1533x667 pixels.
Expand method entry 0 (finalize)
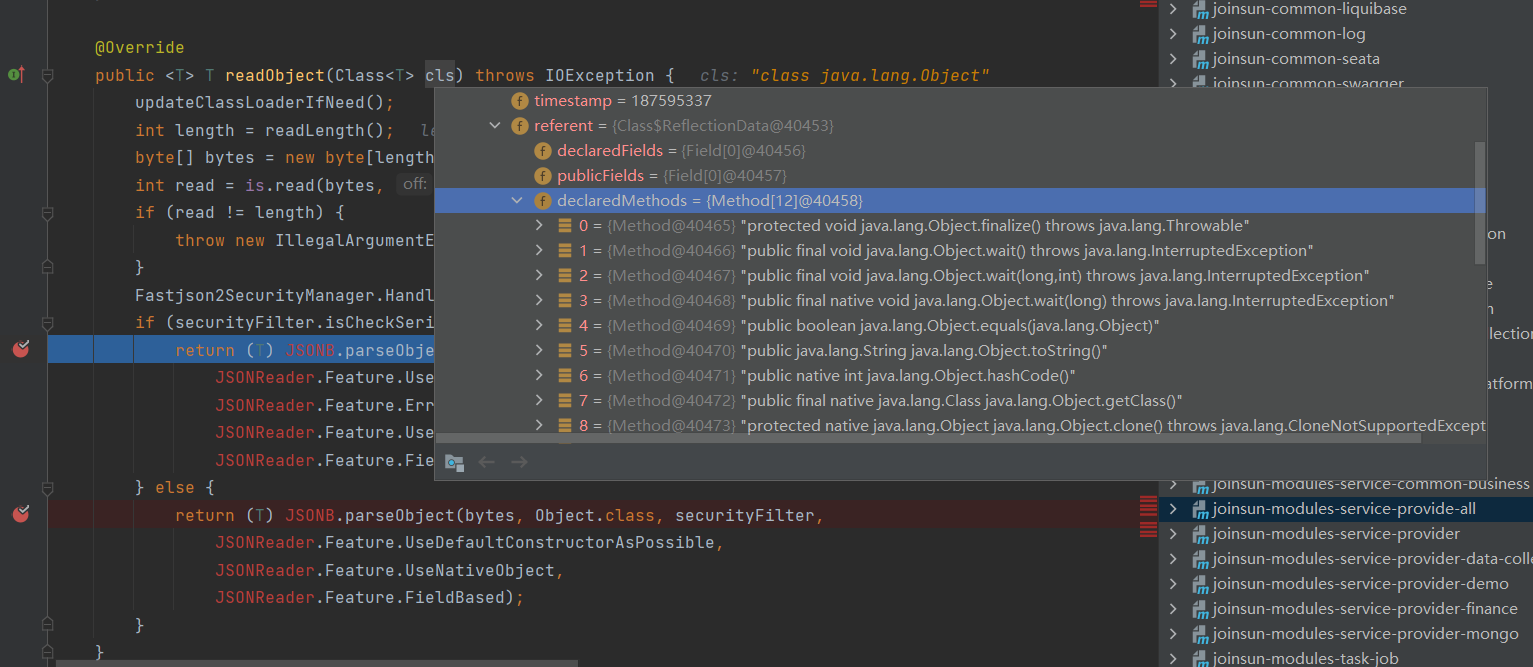[540, 226]
